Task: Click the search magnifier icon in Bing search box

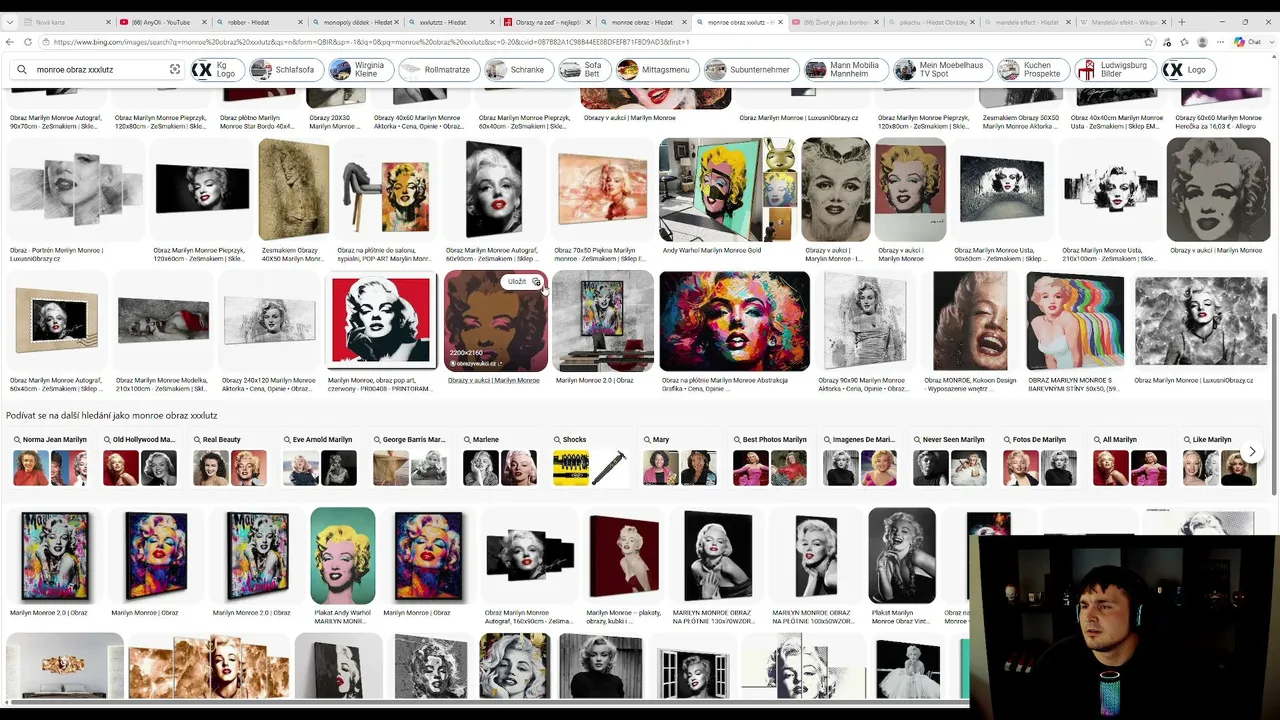Action: click(21, 70)
